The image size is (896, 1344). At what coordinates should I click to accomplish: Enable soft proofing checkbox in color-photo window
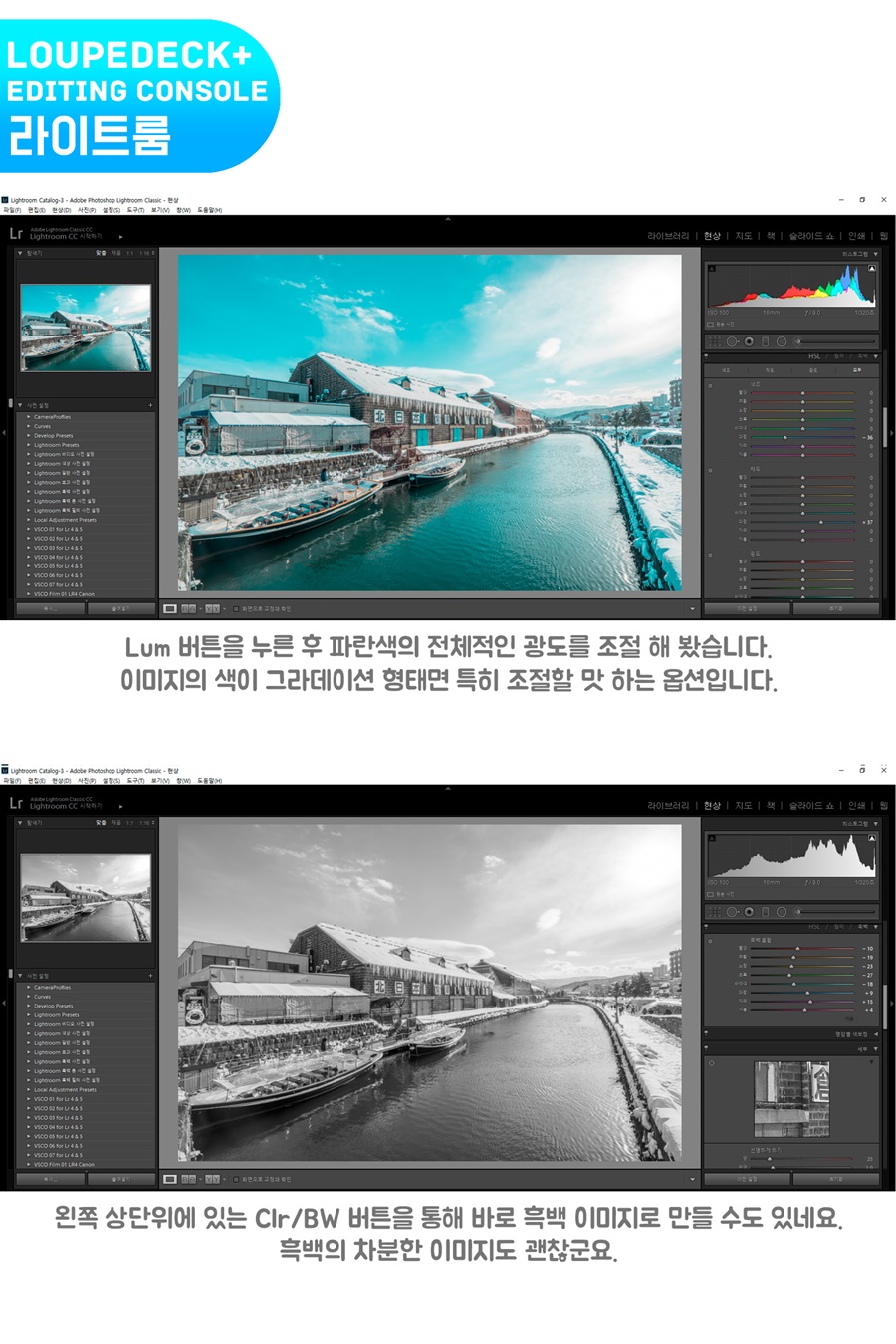[236, 608]
